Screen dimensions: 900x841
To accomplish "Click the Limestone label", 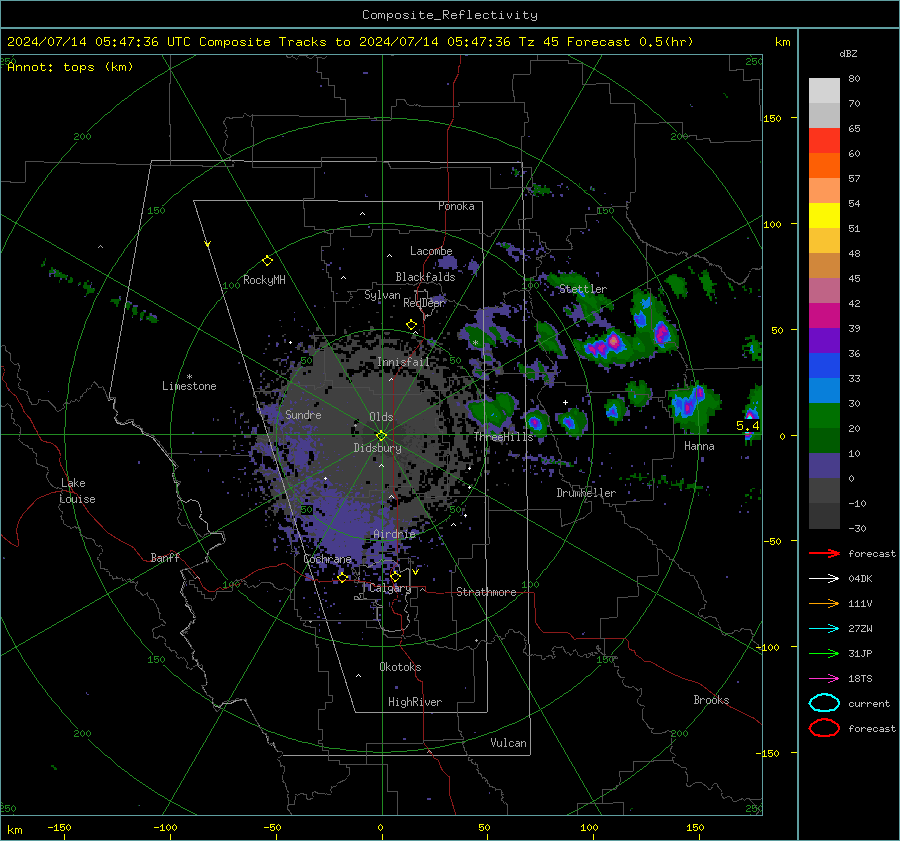I will click(x=189, y=386).
